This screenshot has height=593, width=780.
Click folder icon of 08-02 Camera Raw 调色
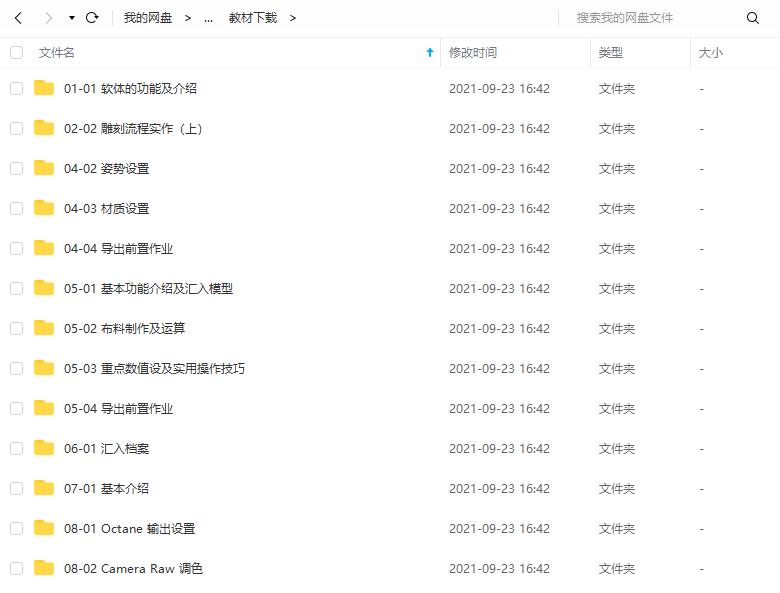44,568
